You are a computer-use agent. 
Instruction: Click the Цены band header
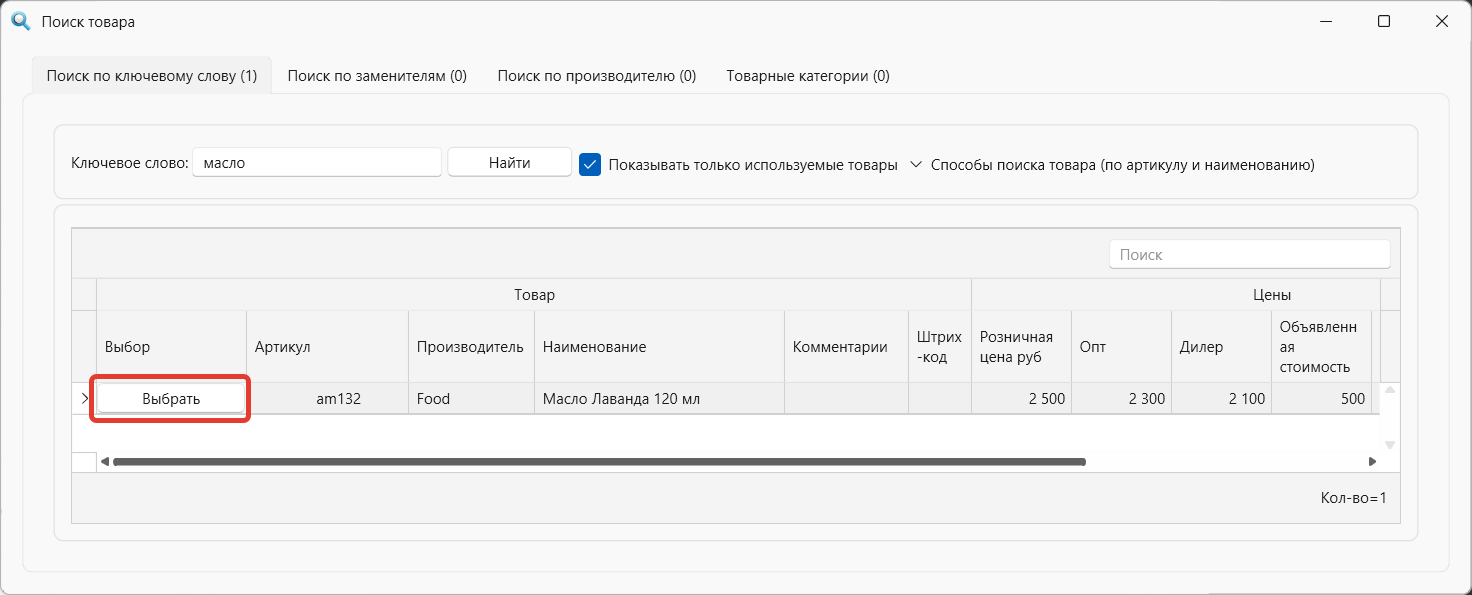pos(1175,295)
